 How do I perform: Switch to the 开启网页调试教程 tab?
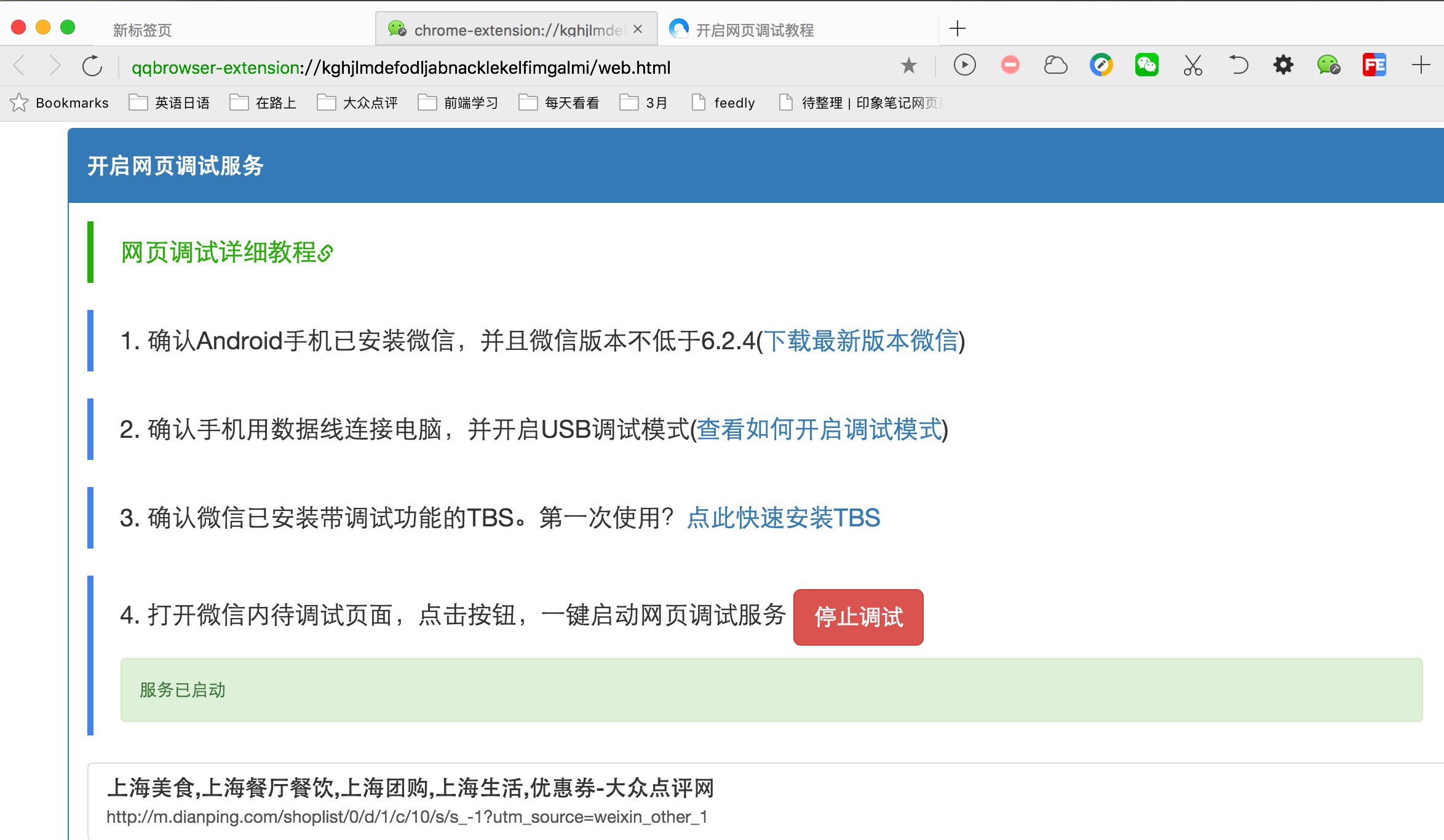754,30
